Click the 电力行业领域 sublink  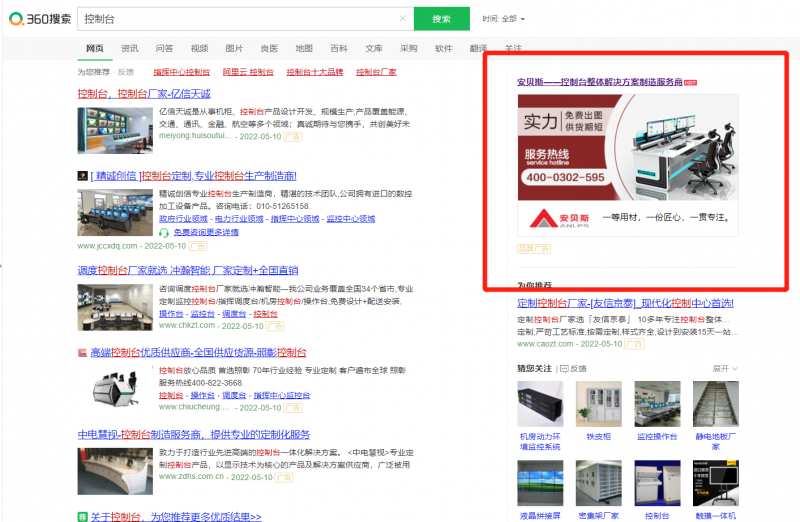point(239,218)
